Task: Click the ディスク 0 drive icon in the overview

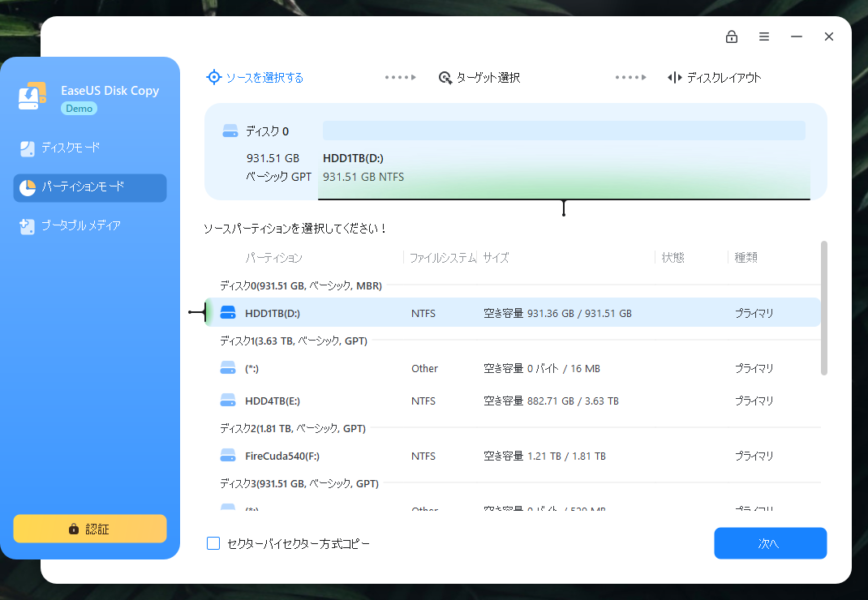Action: click(x=230, y=131)
